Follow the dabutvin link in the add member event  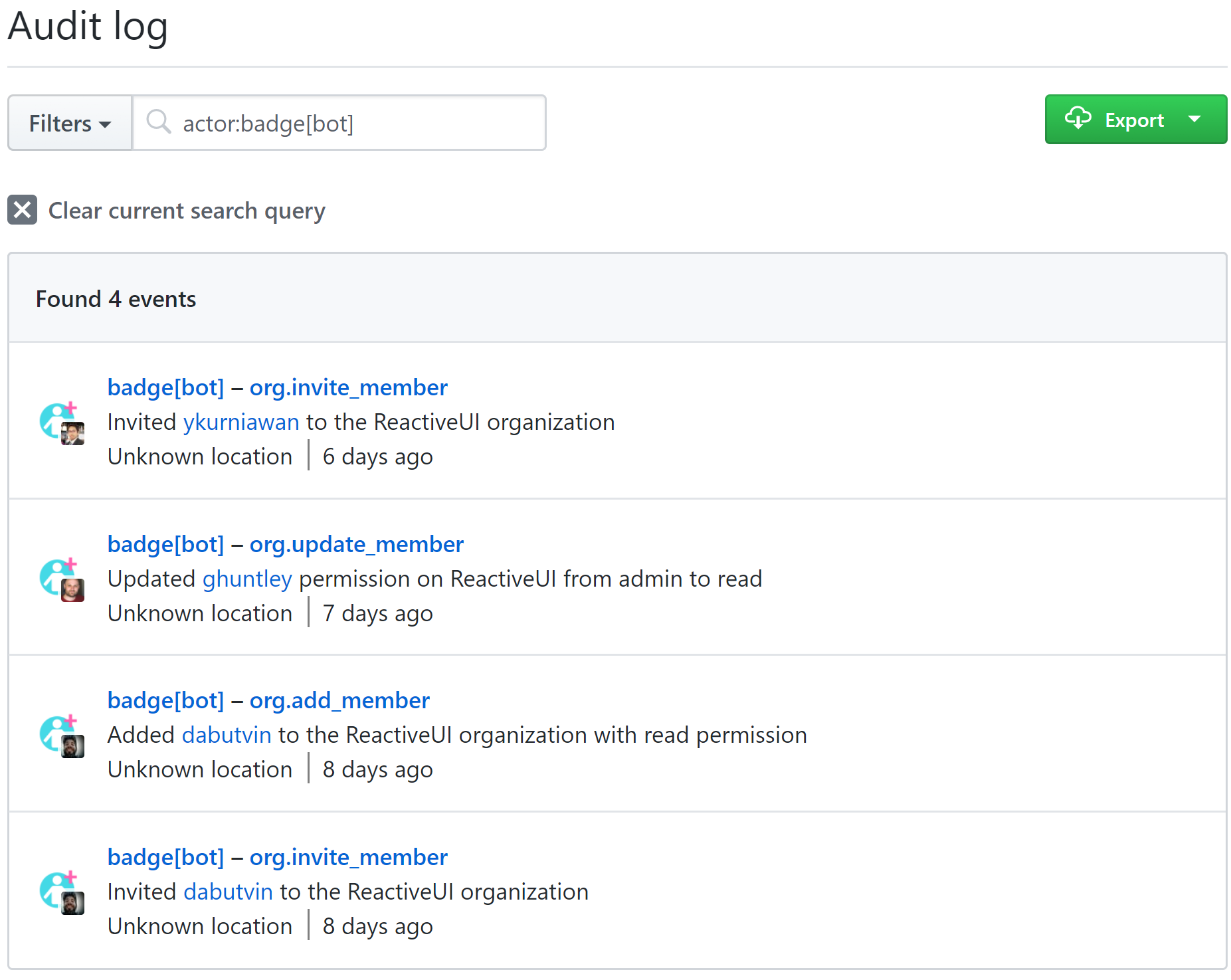point(227,735)
